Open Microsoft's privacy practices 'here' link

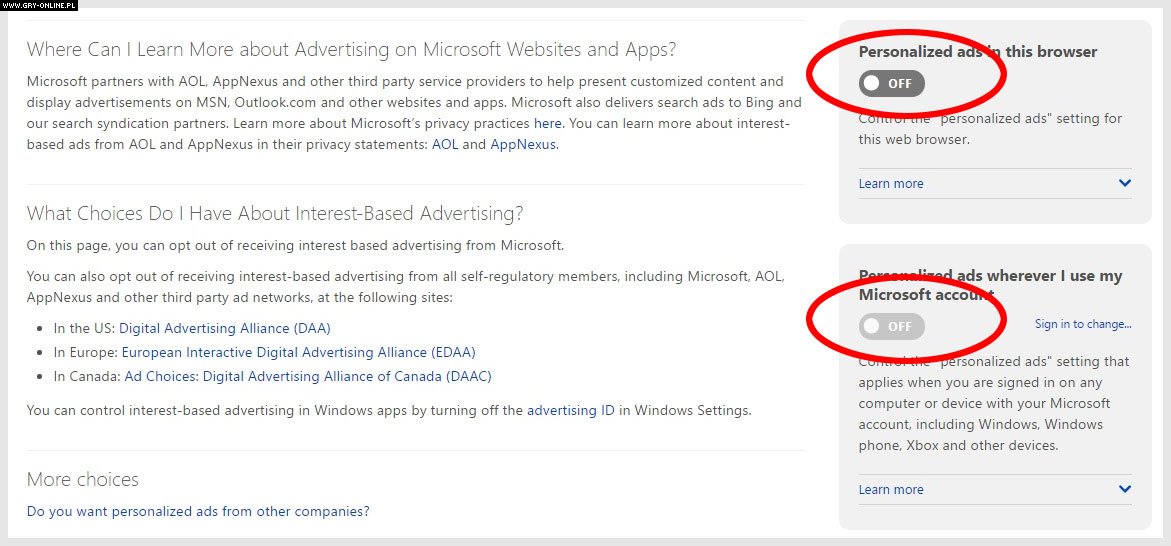point(547,123)
